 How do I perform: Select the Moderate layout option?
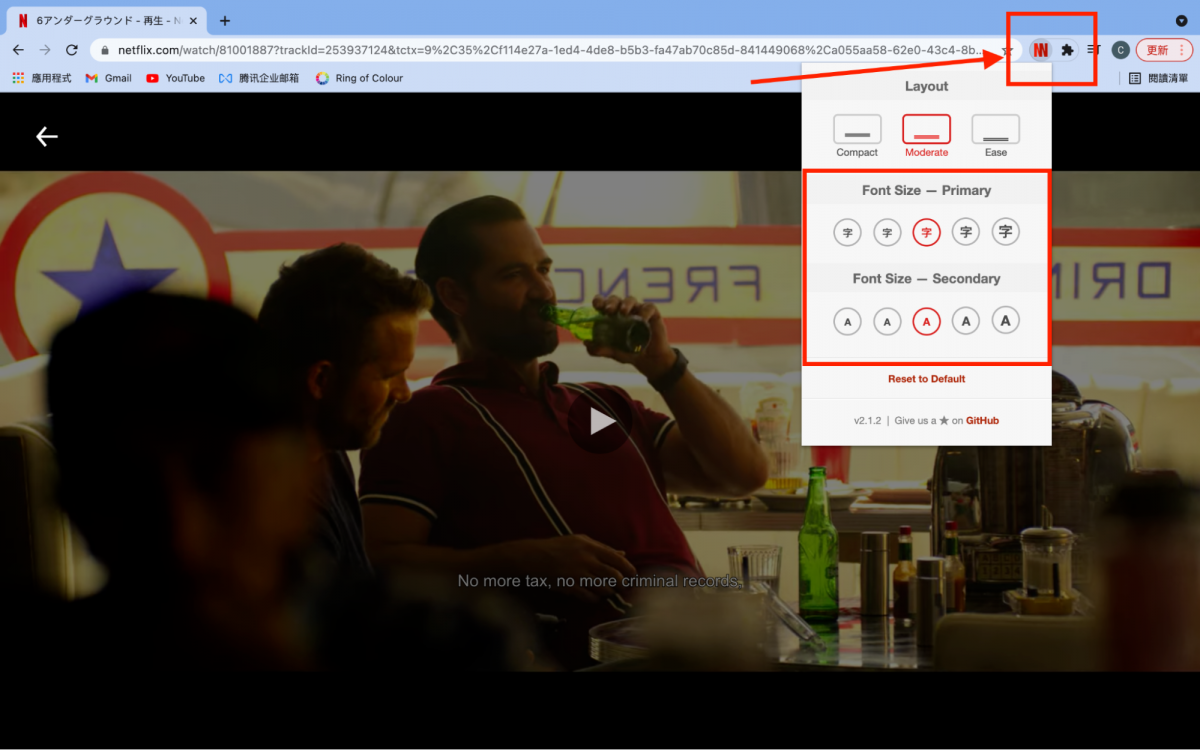(x=926, y=136)
